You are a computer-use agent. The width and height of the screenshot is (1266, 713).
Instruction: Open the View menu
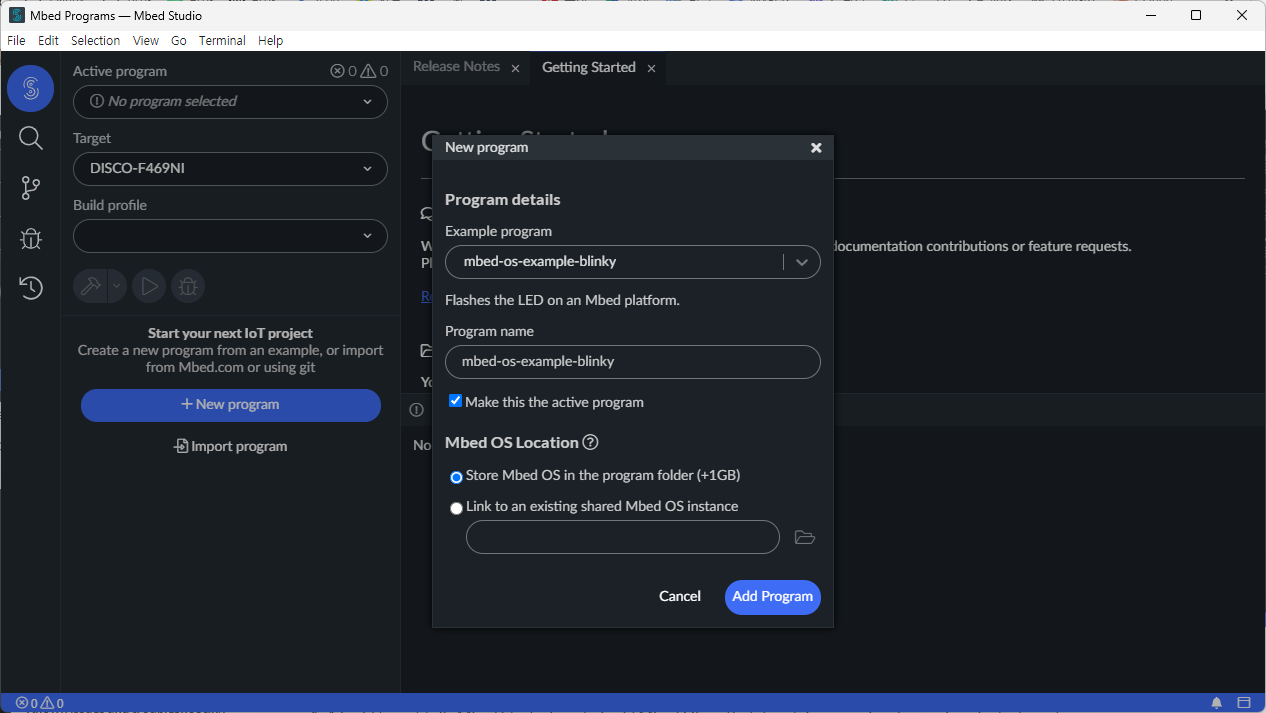(x=146, y=41)
